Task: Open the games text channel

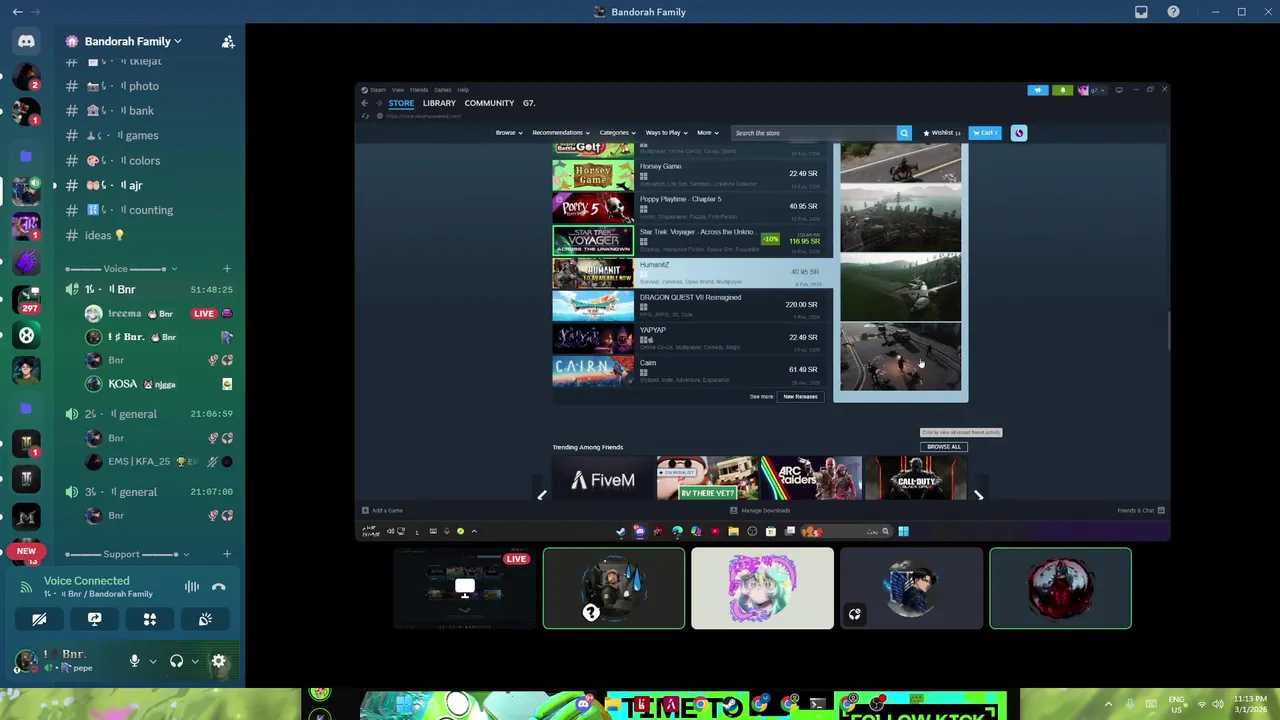Action: coord(150,136)
